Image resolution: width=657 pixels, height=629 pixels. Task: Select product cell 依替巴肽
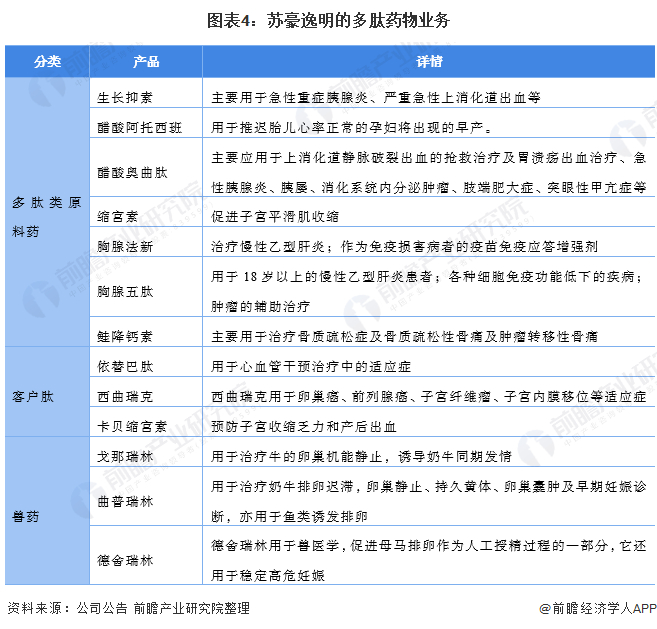(146, 362)
